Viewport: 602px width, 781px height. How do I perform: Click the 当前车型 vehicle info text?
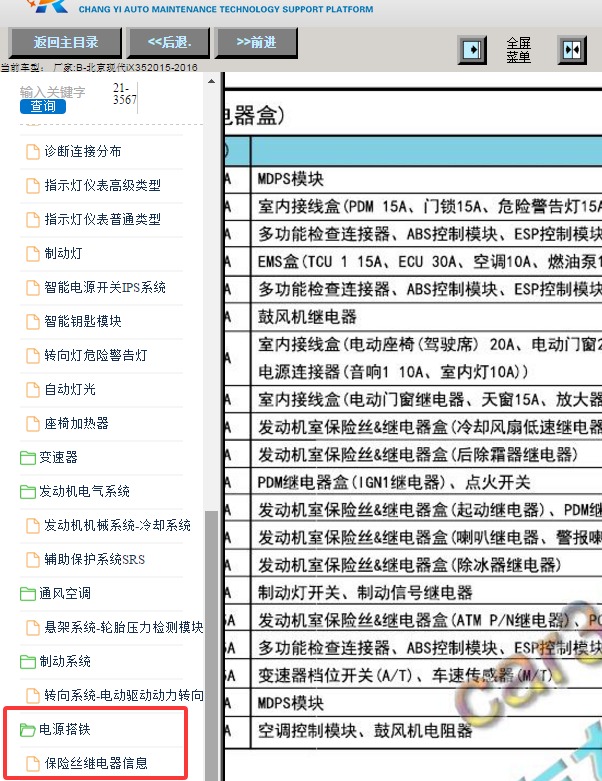(x=100, y=67)
